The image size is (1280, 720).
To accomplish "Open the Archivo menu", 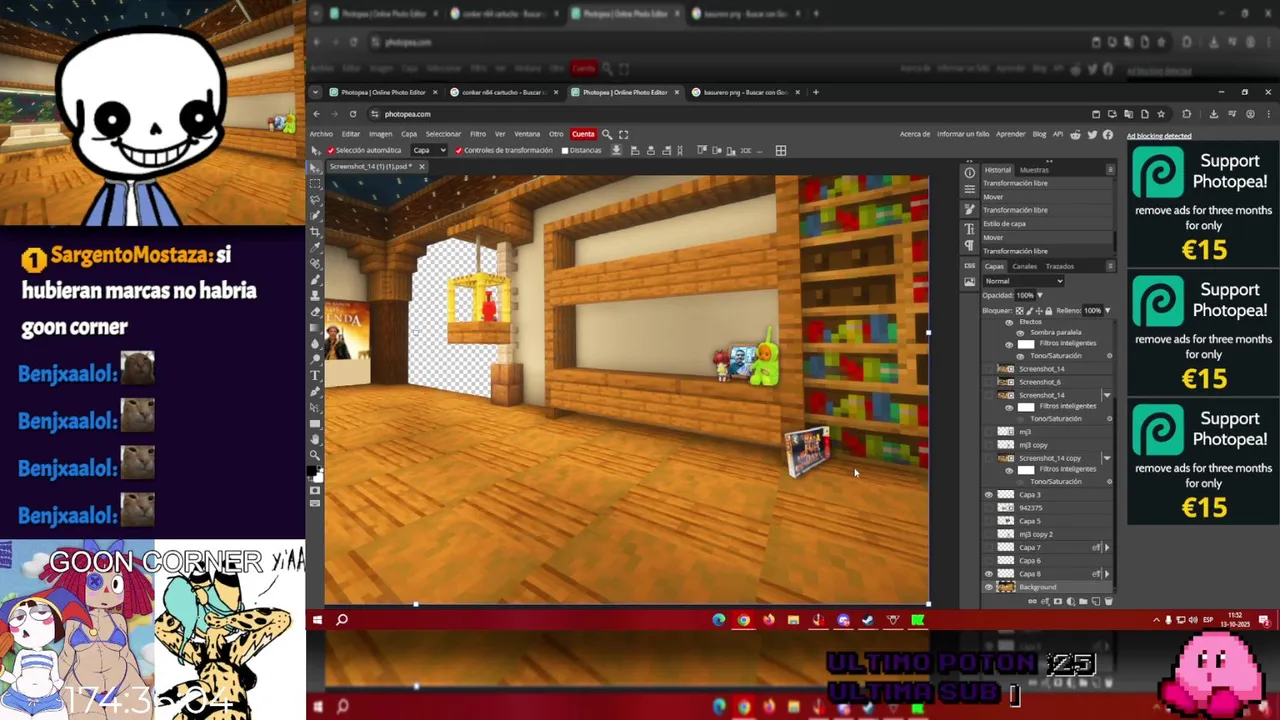I will click(321, 134).
